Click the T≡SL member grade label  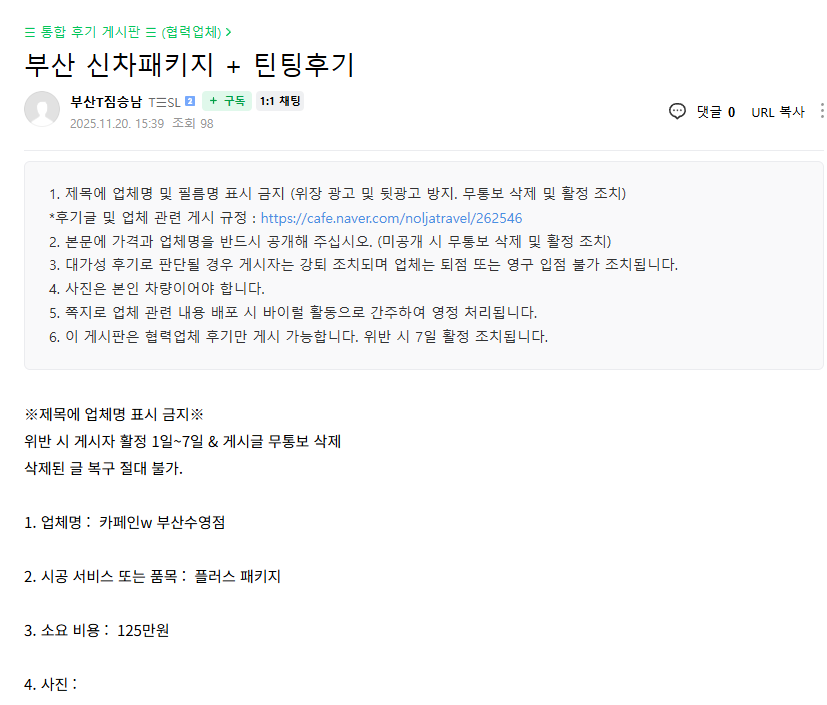click(x=164, y=102)
